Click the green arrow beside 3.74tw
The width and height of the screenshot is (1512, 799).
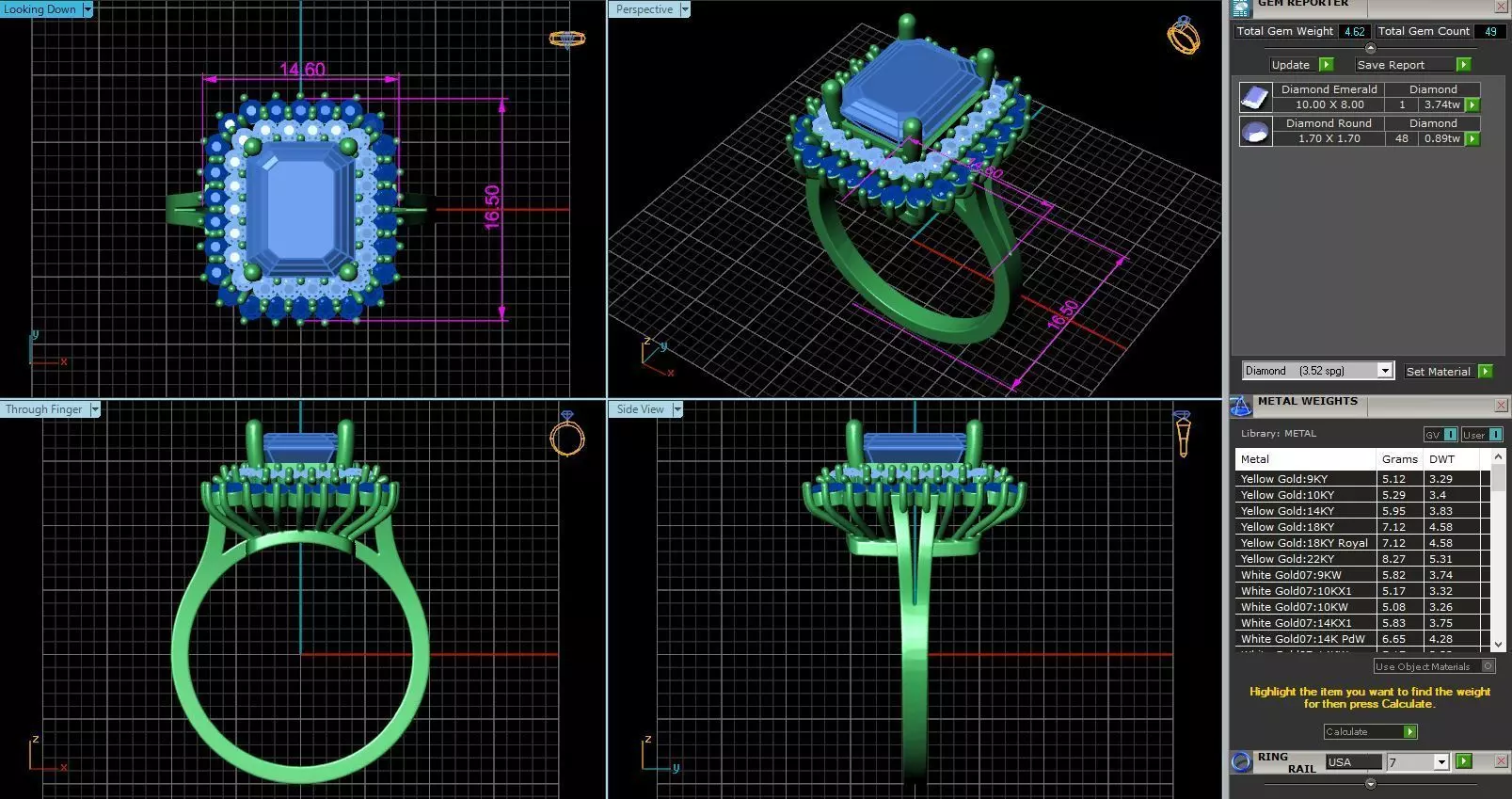coord(1472,105)
